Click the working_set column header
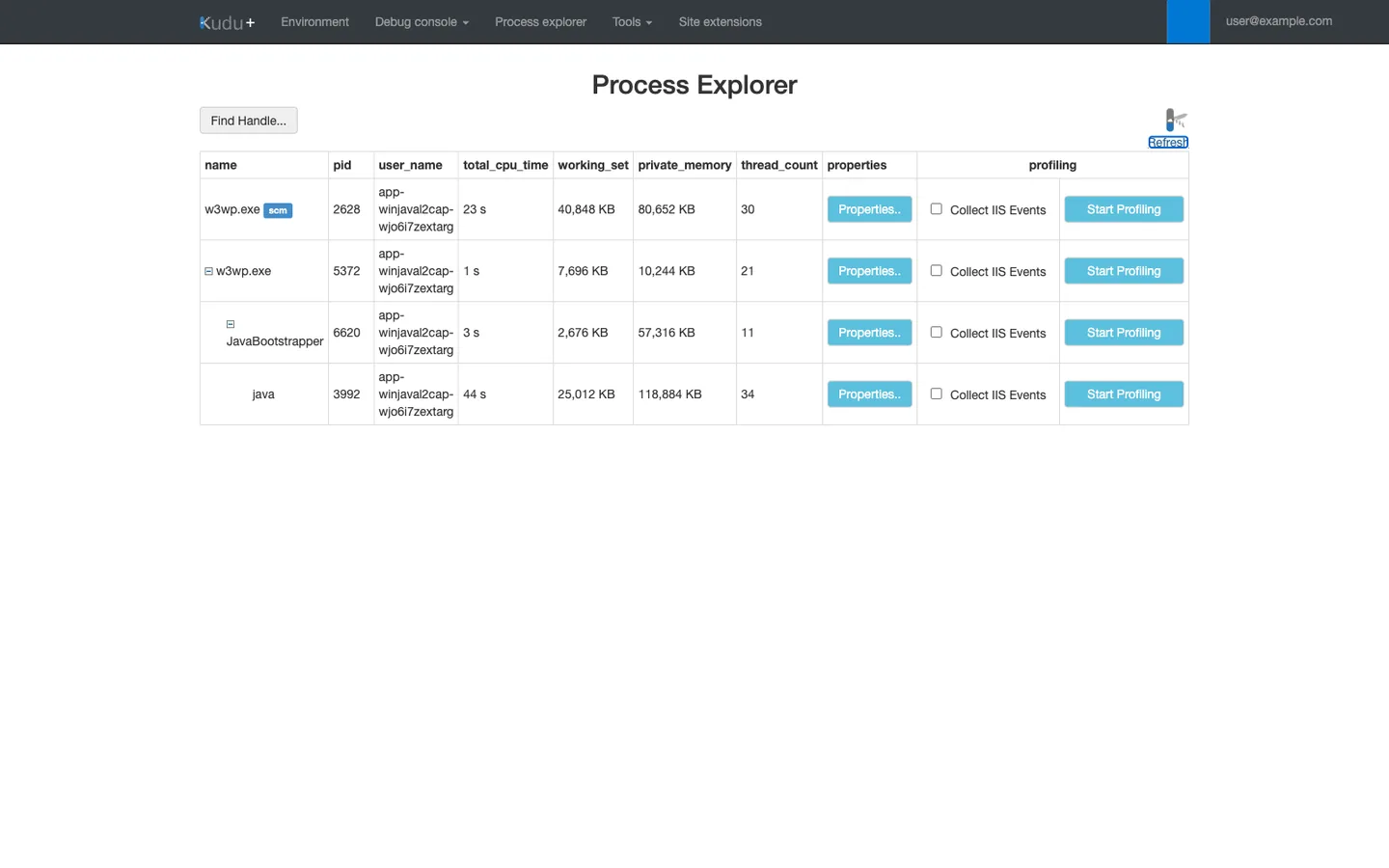This screenshot has height=868, width=1389. coord(593,165)
